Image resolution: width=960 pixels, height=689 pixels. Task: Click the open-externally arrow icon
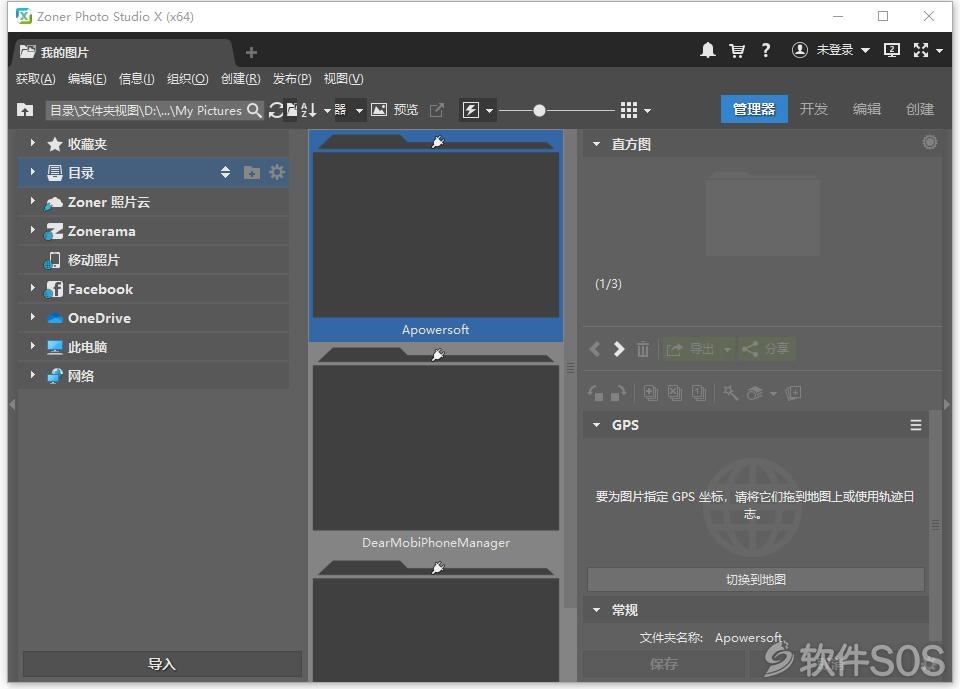click(437, 110)
